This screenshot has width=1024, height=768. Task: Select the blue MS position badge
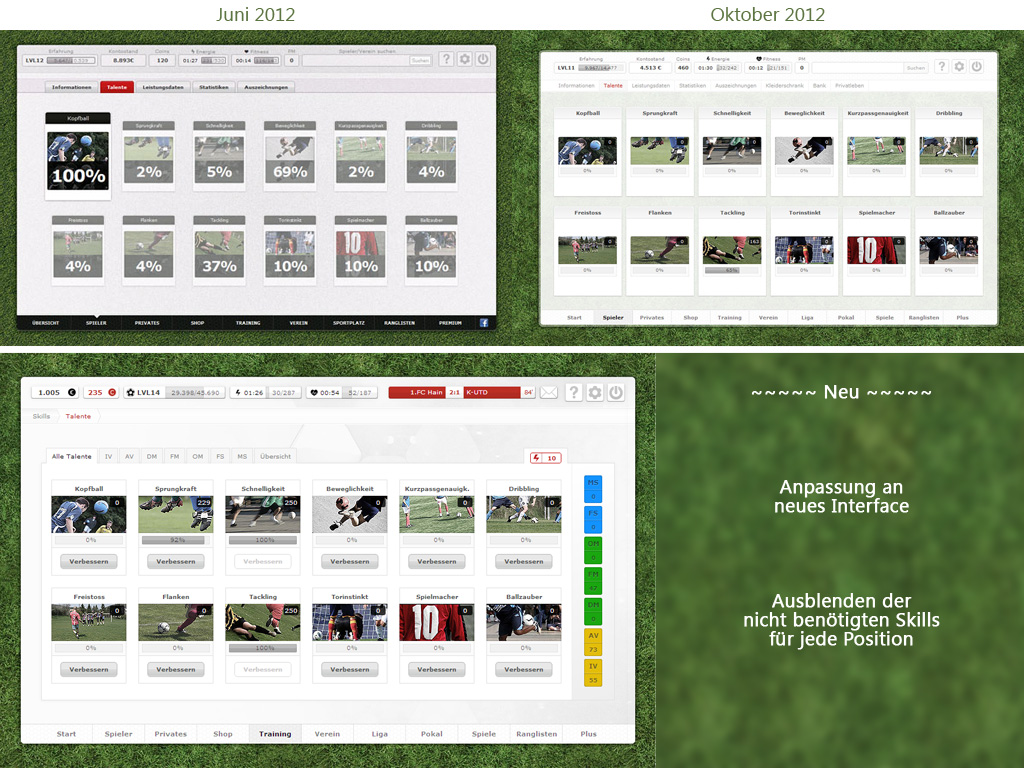click(x=593, y=488)
